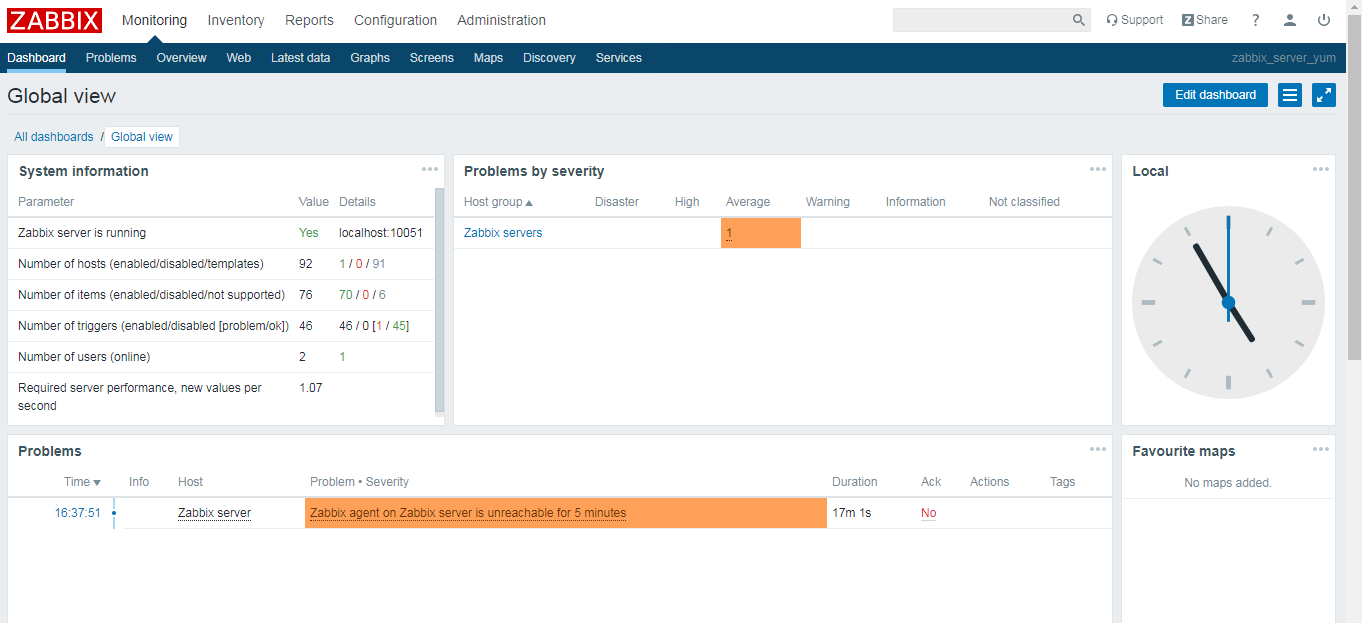Open the user profile icon
Screen dimensions: 1362x623
coord(1289,19)
